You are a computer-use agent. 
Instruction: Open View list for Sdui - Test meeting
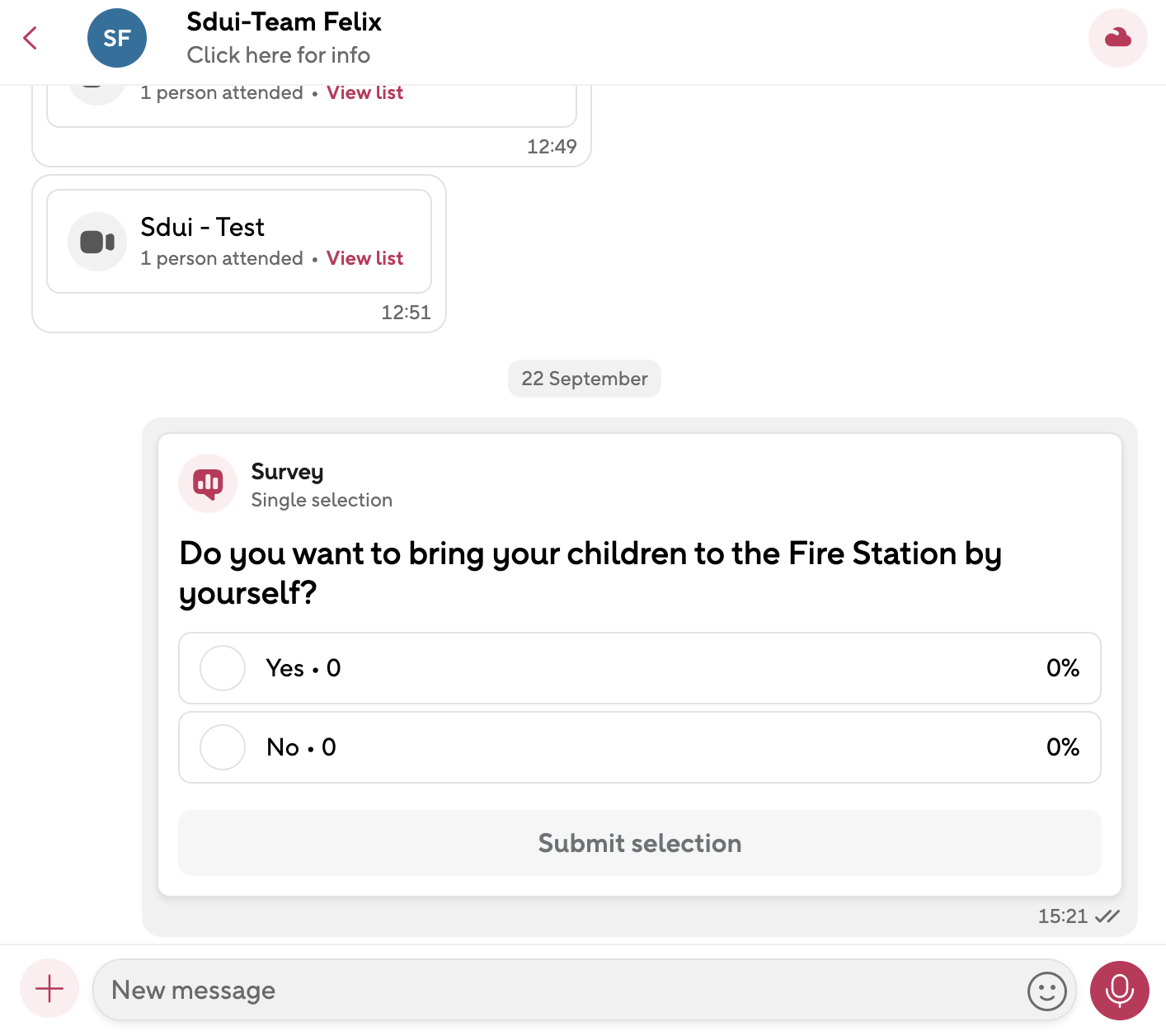(x=364, y=258)
